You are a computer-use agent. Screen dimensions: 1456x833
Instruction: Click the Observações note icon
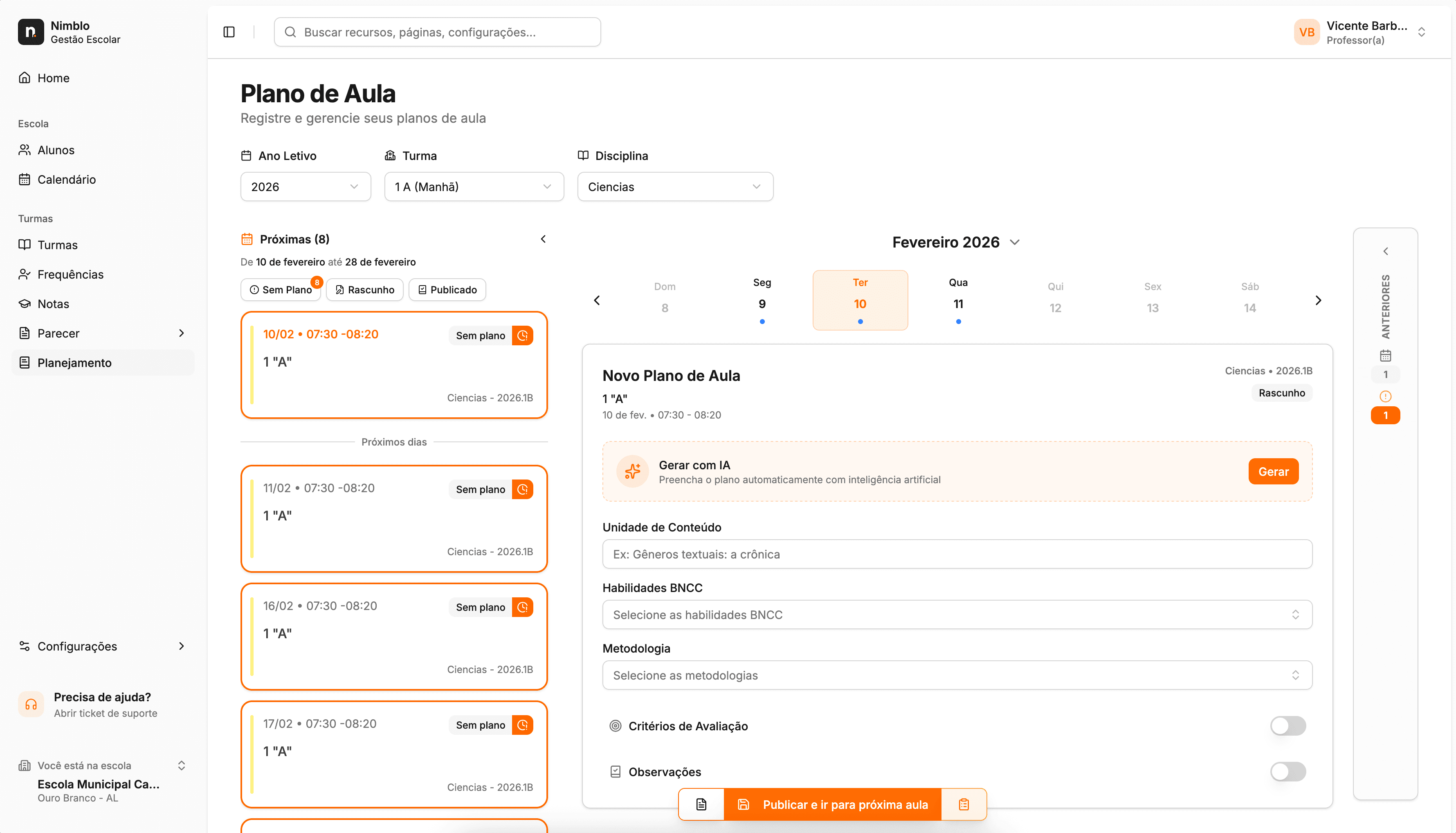coord(616,772)
